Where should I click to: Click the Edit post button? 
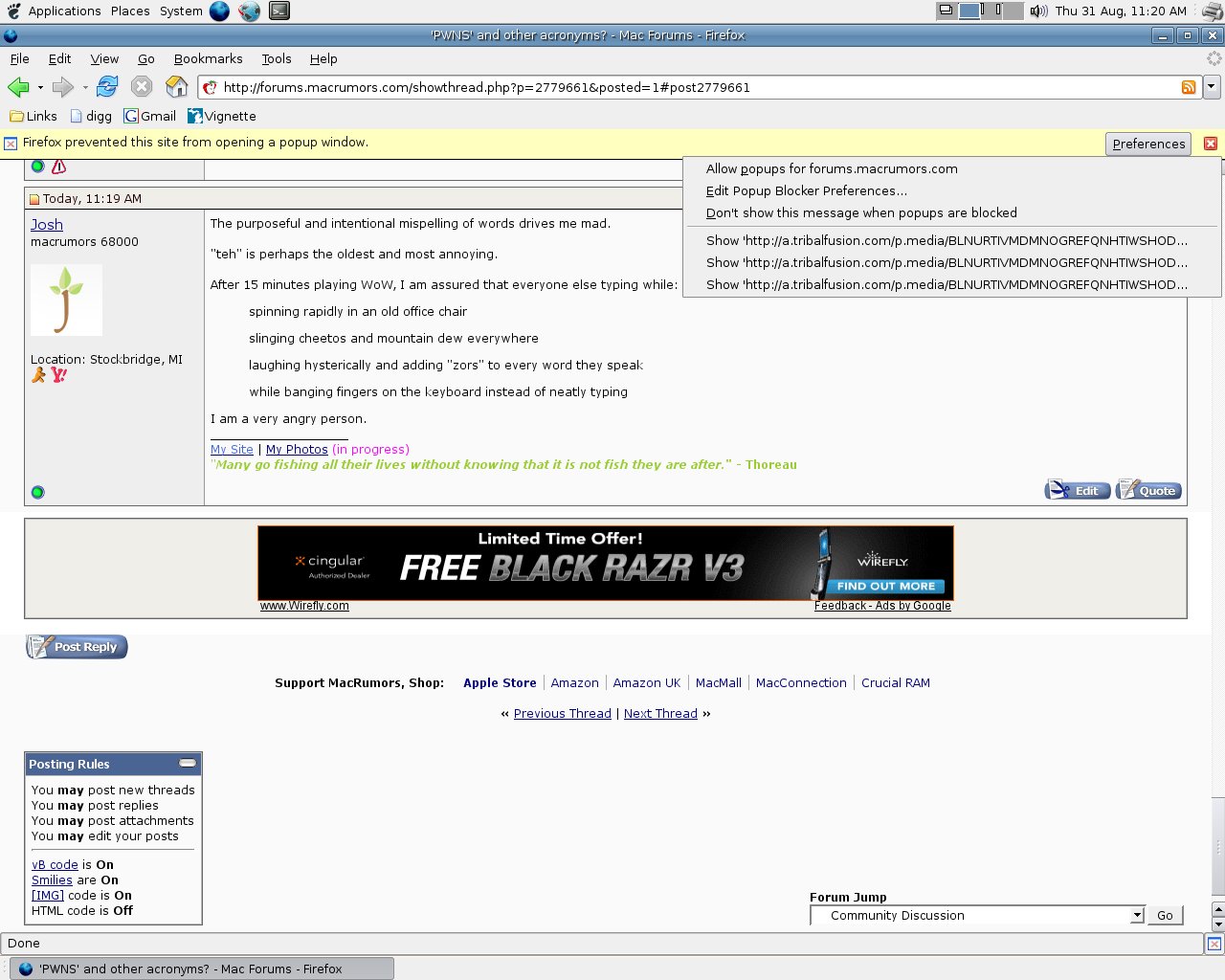point(1078,490)
